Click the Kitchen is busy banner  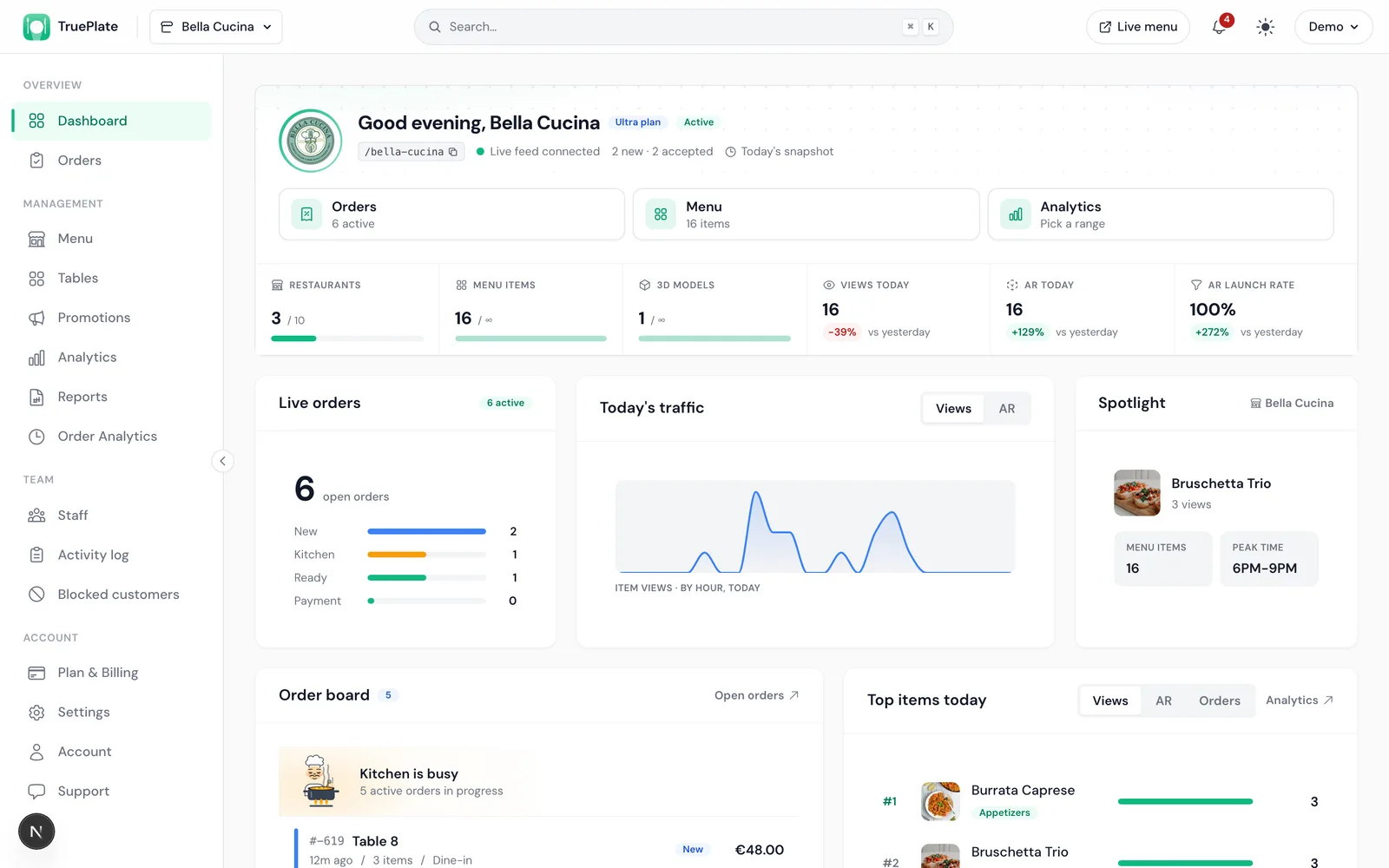538,782
